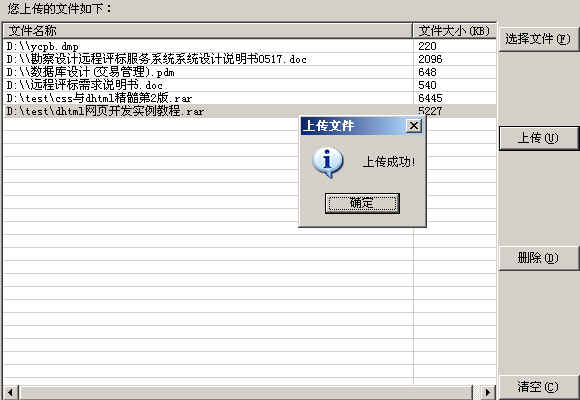Click the 清空(C) button
The width and height of the screenshot is (580, 400).
[538, 387]
